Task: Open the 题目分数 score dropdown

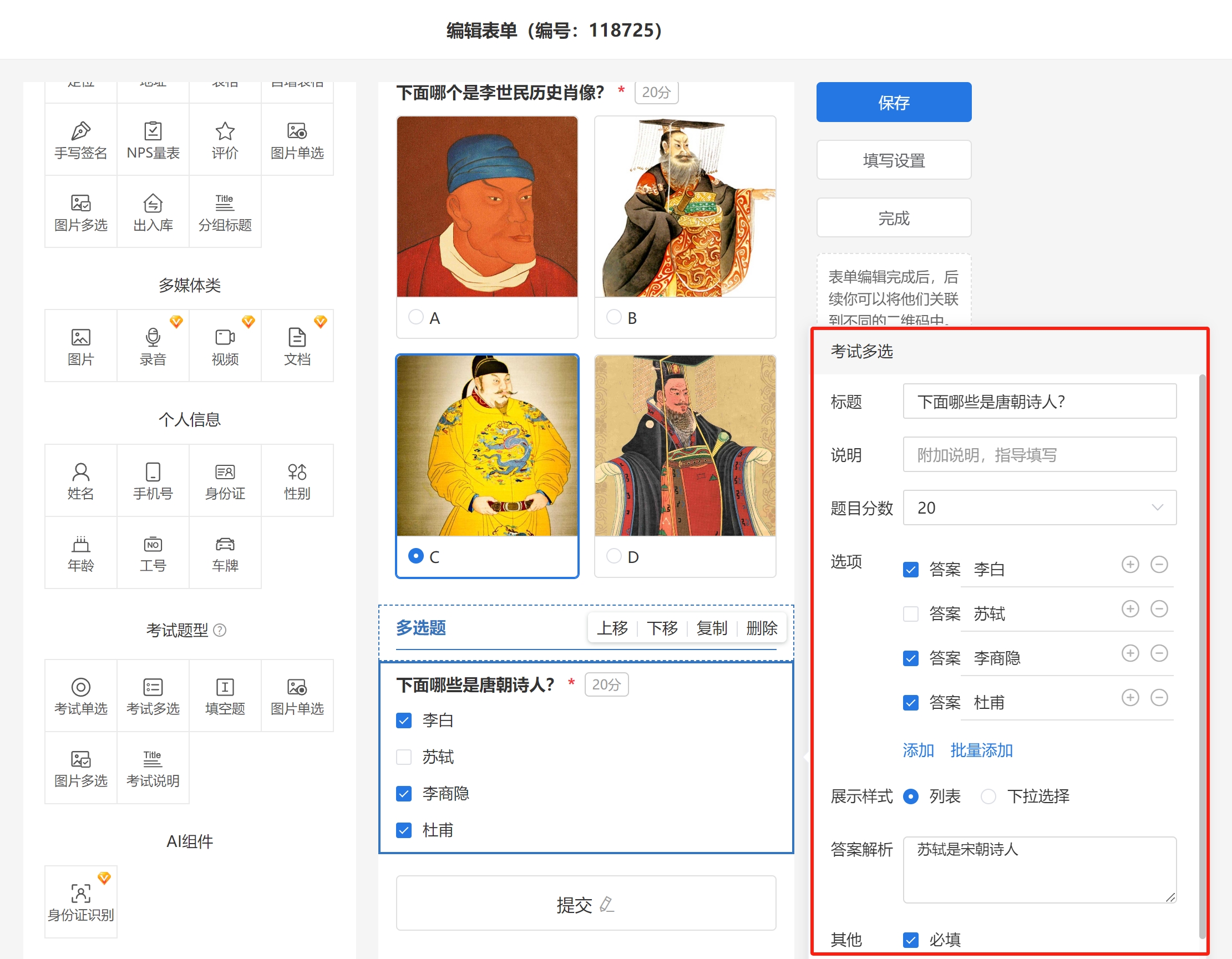Action: [x=1039, y=508]
